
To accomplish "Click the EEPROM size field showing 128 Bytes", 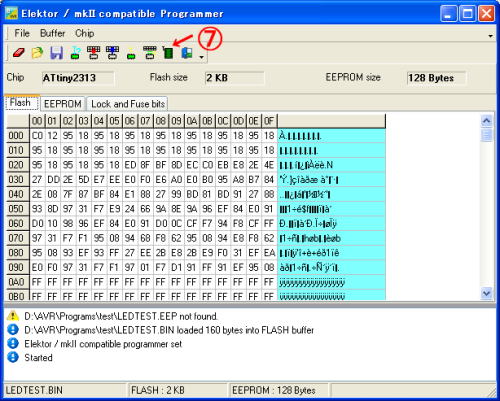I will click(436, 78).
